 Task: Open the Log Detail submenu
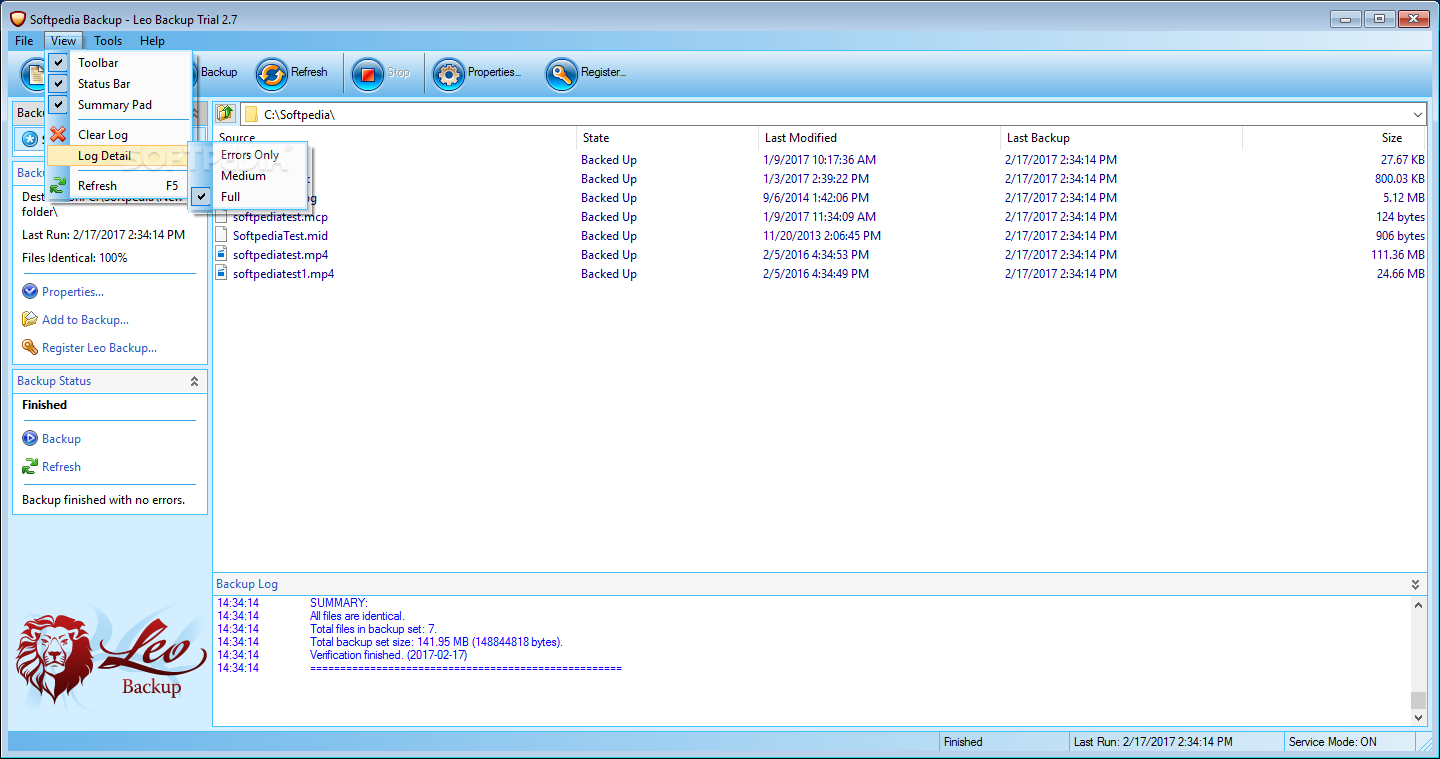118,156
